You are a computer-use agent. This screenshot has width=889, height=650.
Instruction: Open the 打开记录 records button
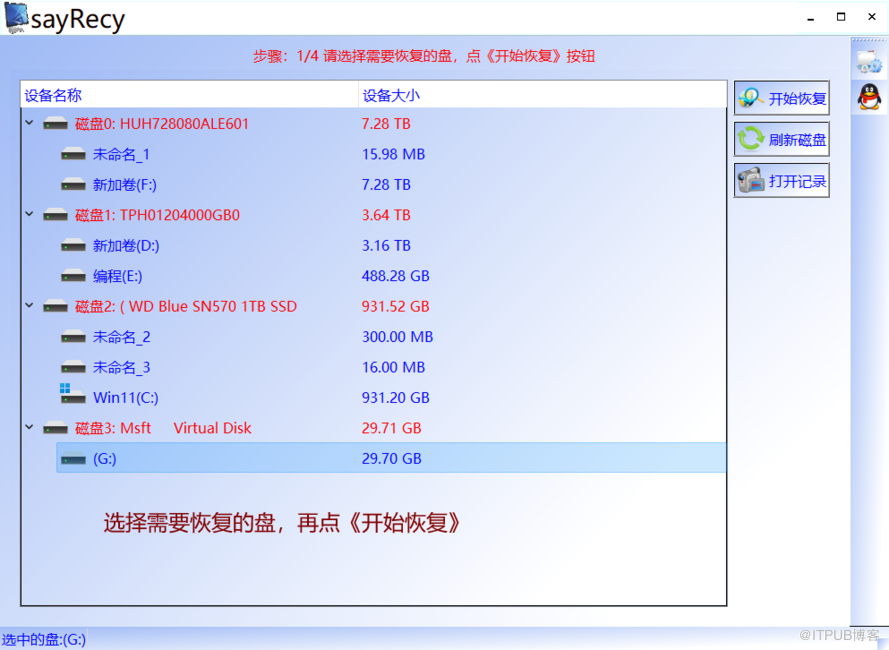781,181
